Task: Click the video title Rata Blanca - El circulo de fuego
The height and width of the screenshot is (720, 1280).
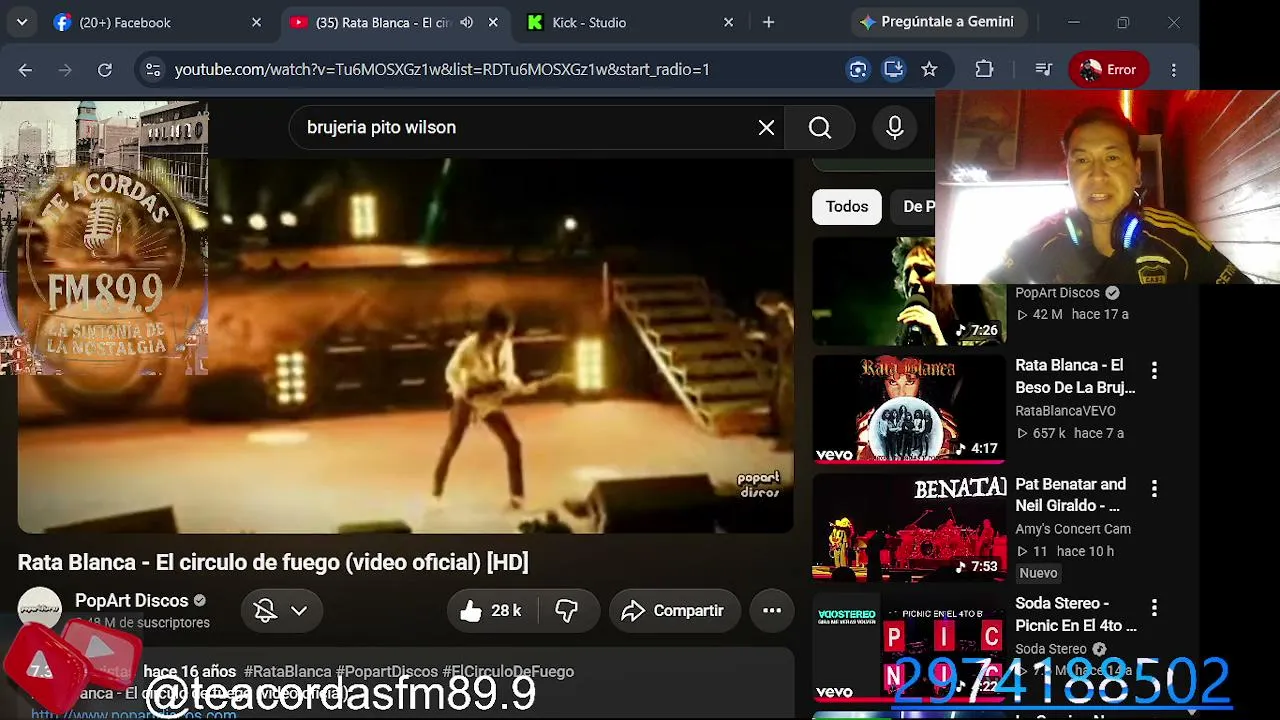Action: [273, 562]
